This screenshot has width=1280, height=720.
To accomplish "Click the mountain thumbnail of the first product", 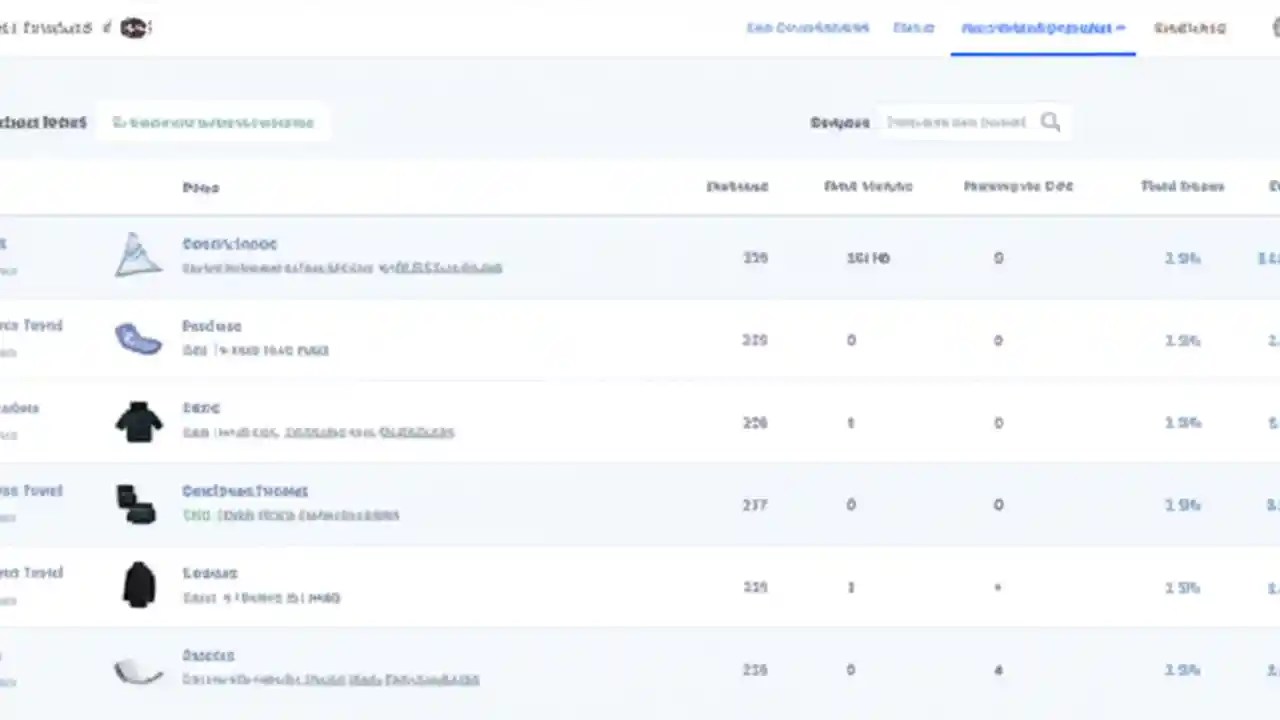I will (138, 255).
